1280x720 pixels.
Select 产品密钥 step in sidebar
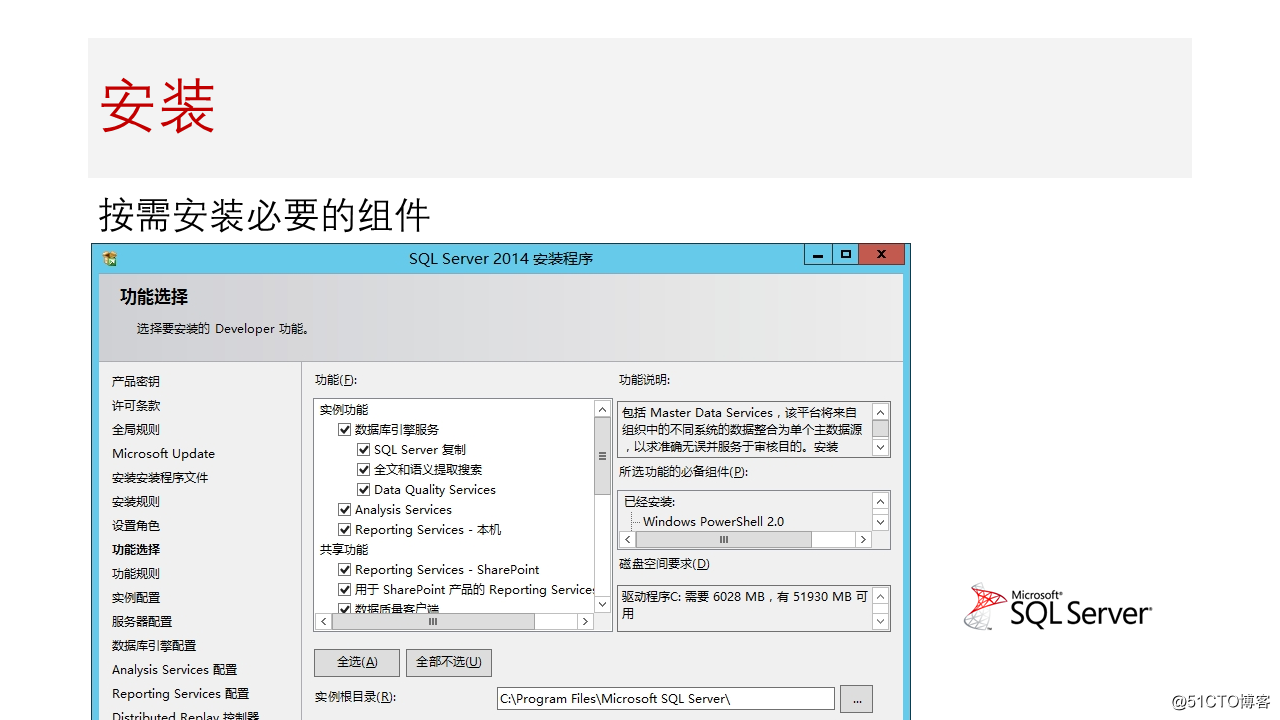coord(136,382)
